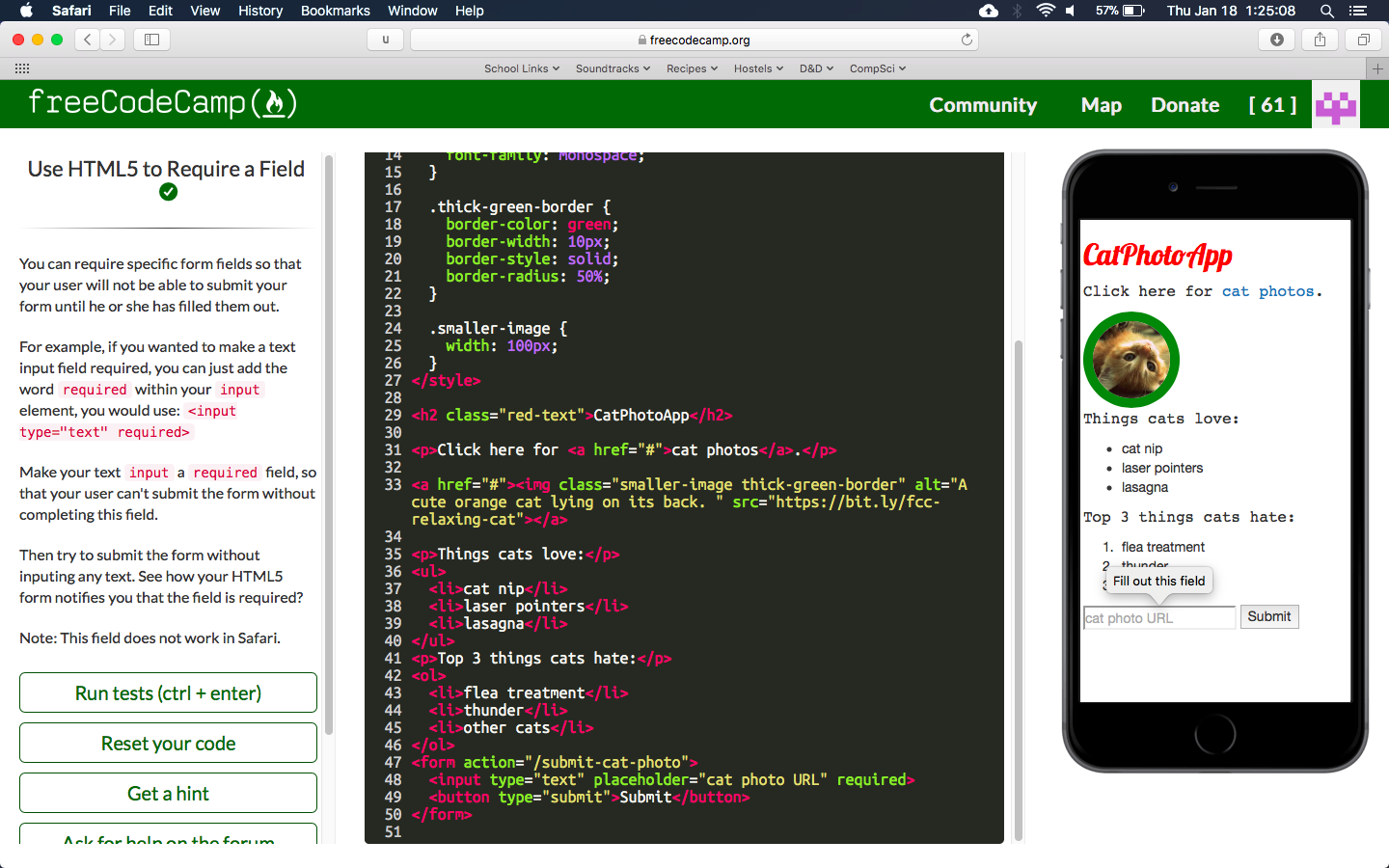Screen dimensions: 1389x868
Task: Click the pink freeCodeCamp icon in the navbar
Action: (1335, 104)
